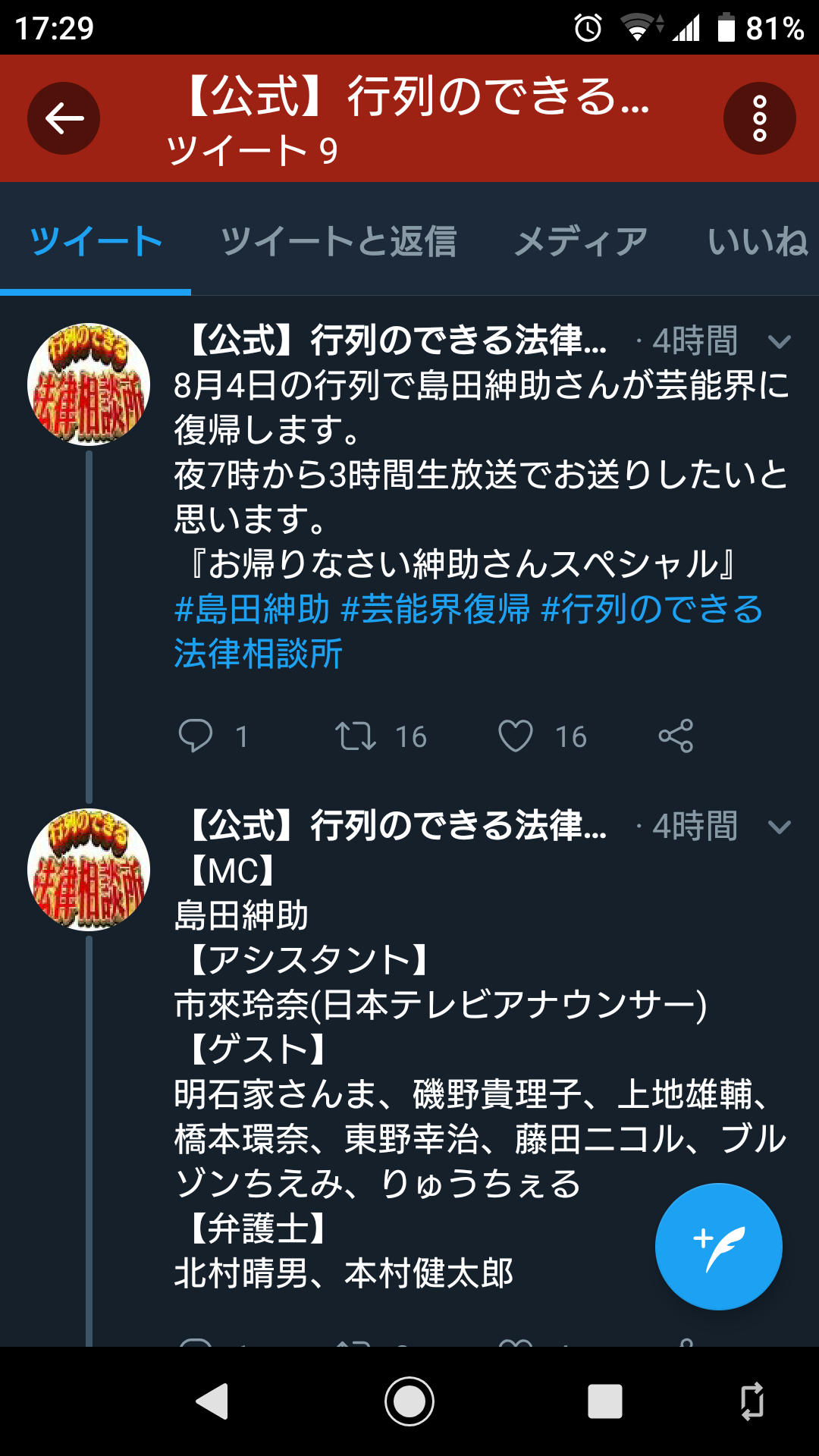Switch to the ツイートと返信 tab
This screenshot has width=819, height=1456.
tap(338, 242)
